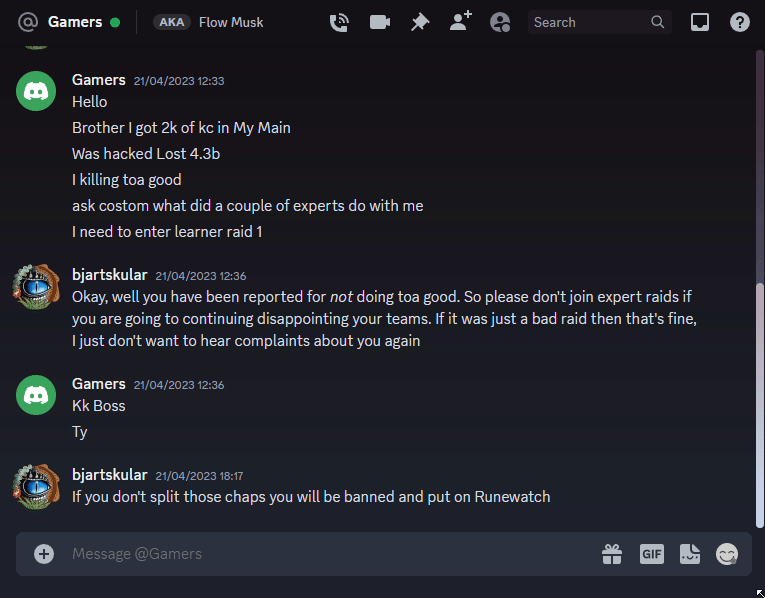Click the search magnifier icon
This screenshot has width=765, height=598.
point(658,22)
